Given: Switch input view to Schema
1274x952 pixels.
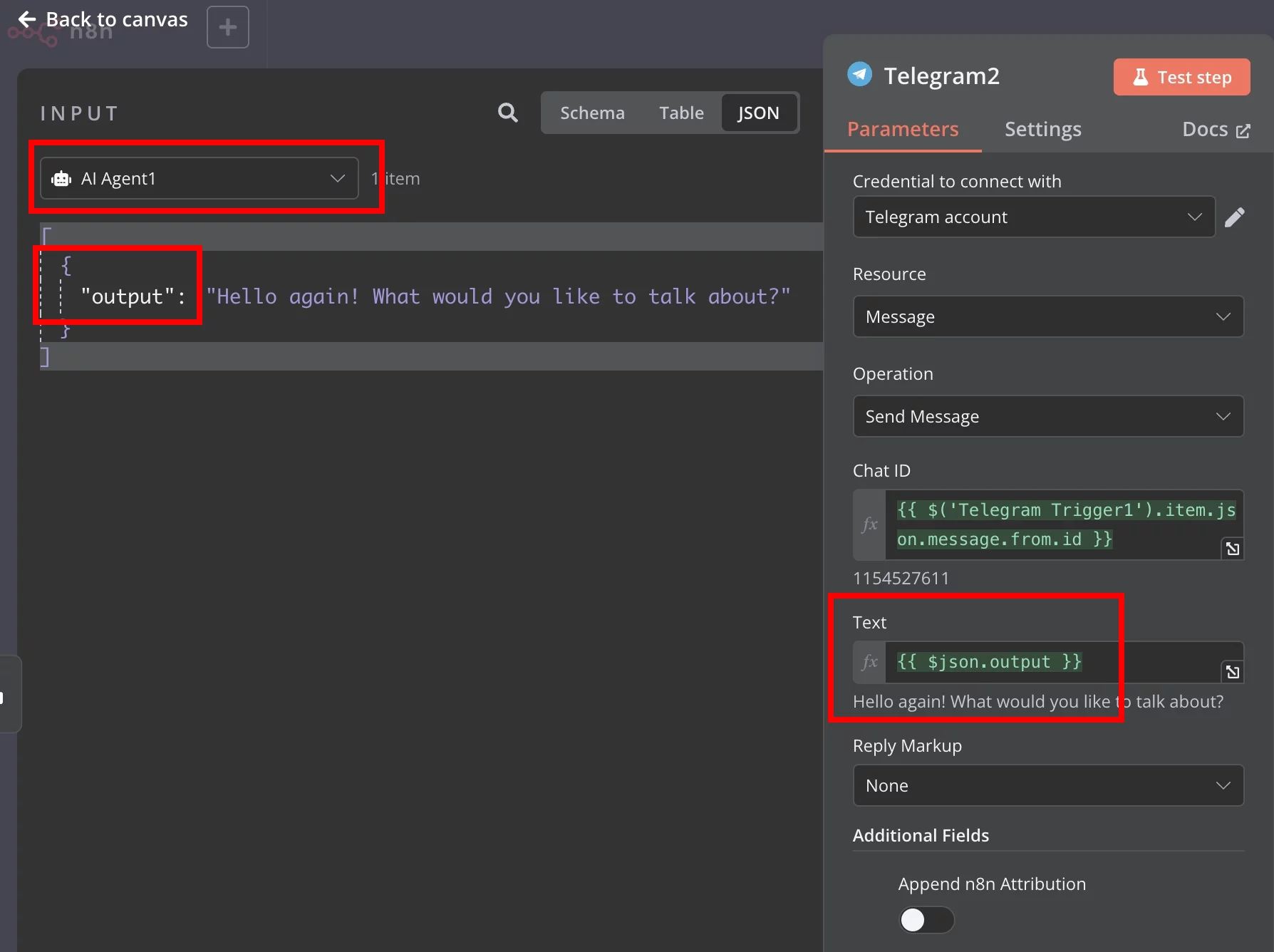Looking at the screenshot, I should click(592, 113).
